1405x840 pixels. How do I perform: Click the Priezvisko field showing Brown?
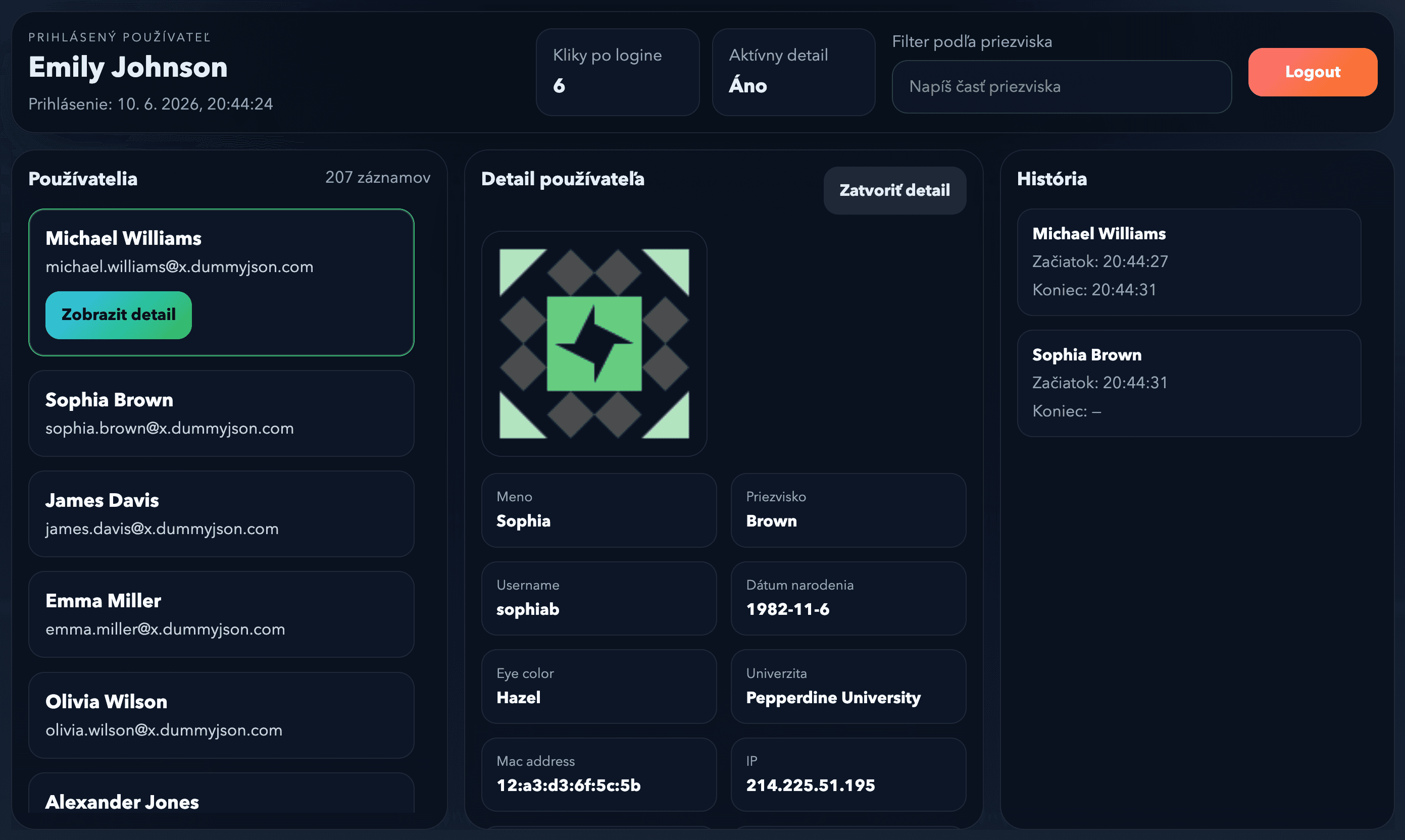pos(848,510)
